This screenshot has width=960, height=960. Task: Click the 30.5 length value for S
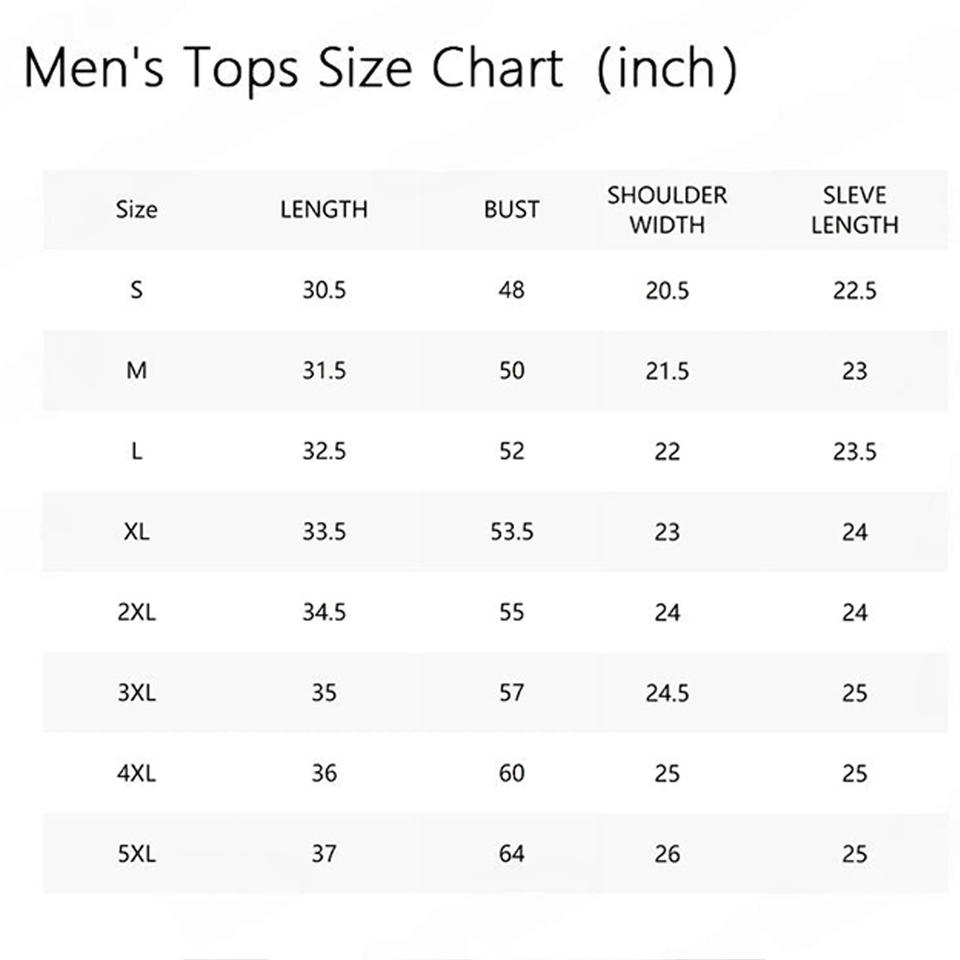click(324, 291)
